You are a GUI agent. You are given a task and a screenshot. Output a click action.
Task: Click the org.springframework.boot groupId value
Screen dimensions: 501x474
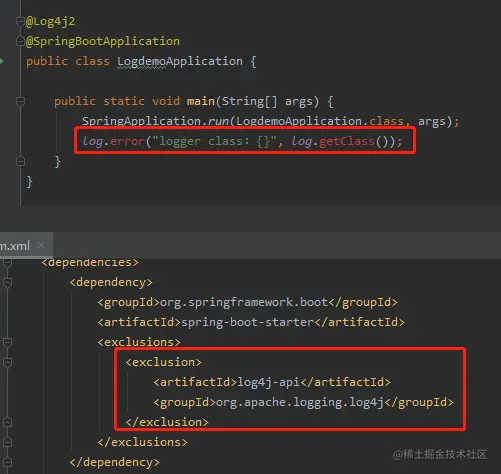(x=244, y=302)
